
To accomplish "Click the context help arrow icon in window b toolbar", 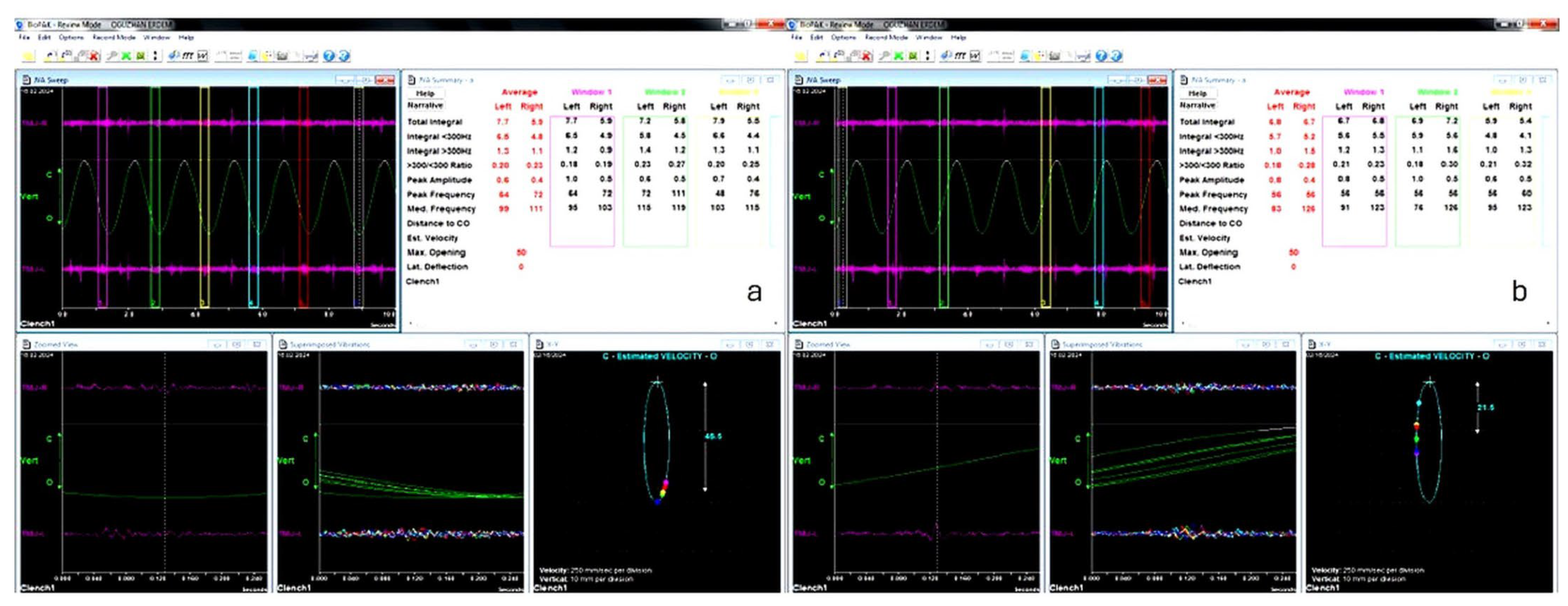I will [x=1116, y=56].
